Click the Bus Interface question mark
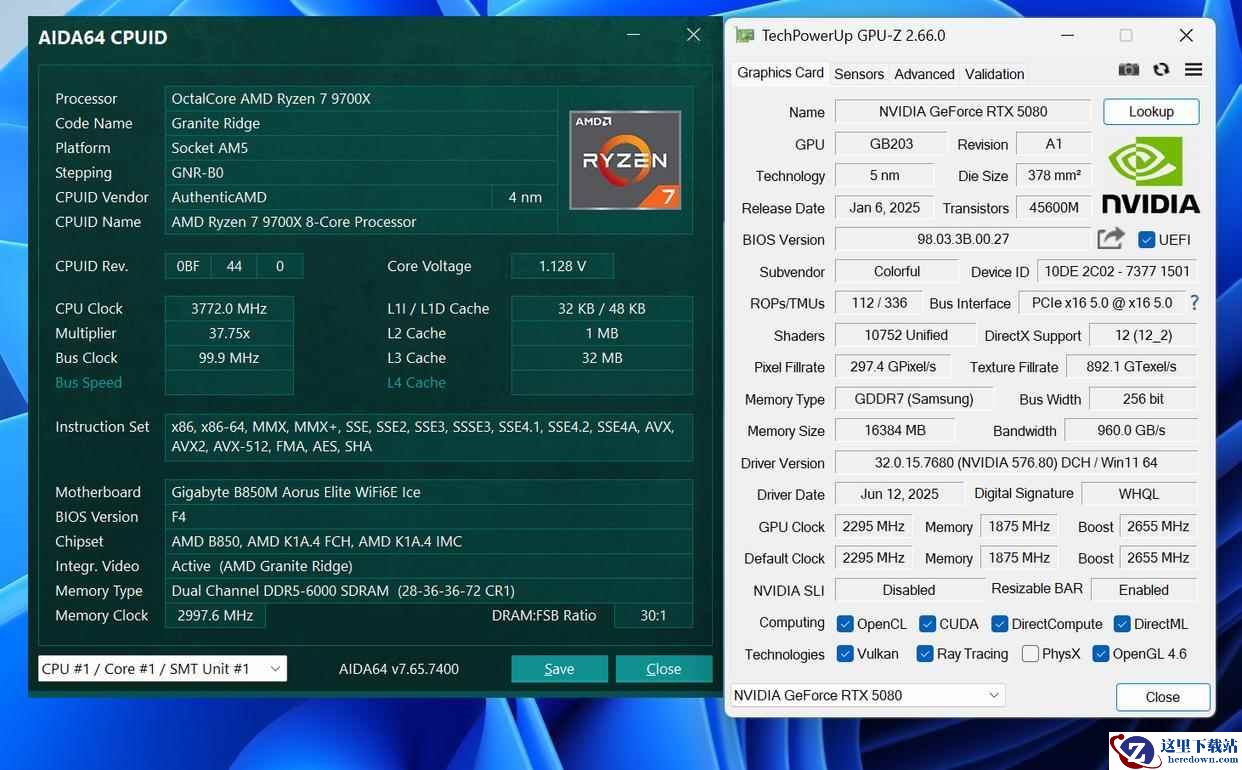This screenshot has height=770, width=1242. click(1194, 302)
